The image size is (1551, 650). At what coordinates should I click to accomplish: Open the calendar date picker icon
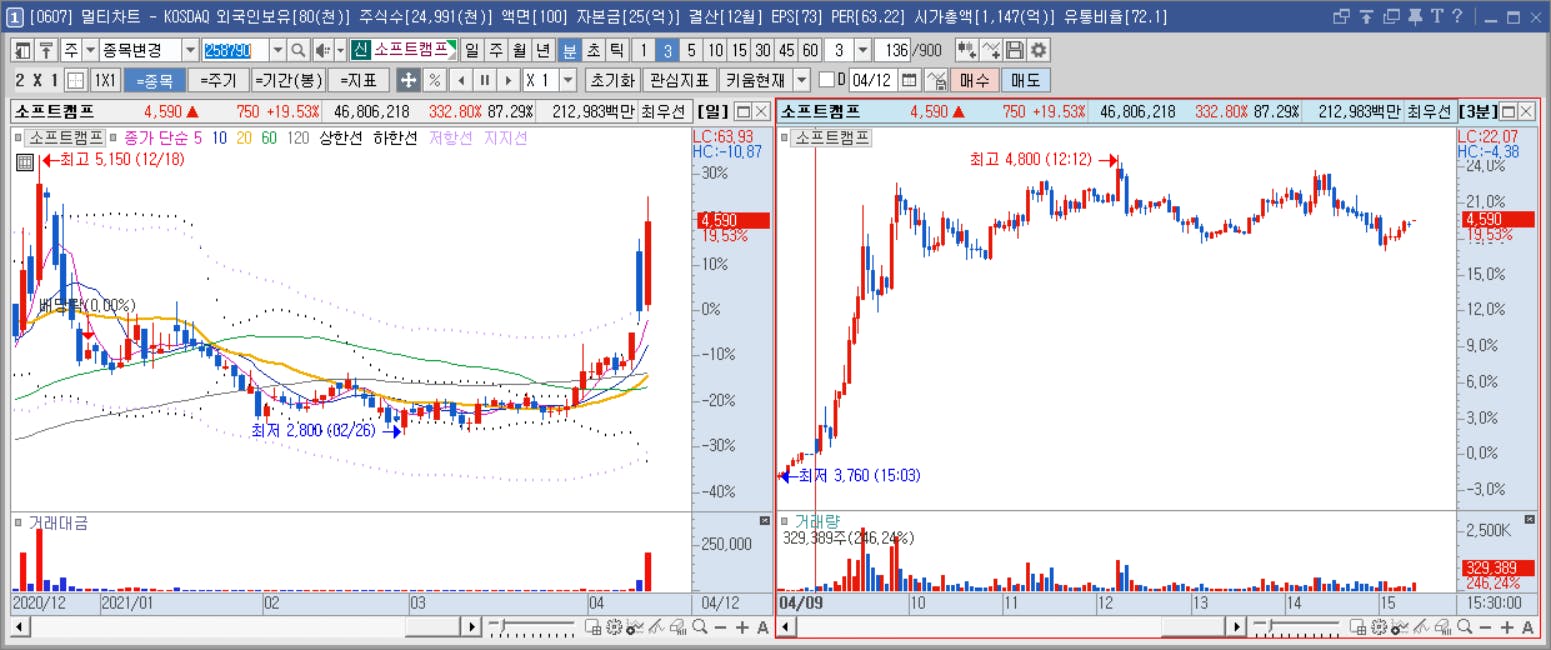(x=909, y=80)
